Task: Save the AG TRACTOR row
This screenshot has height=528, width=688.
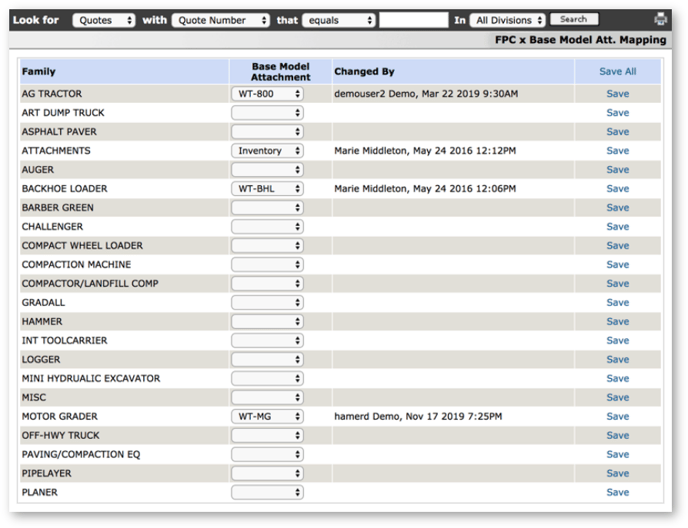Action: [x=617, y=94]
